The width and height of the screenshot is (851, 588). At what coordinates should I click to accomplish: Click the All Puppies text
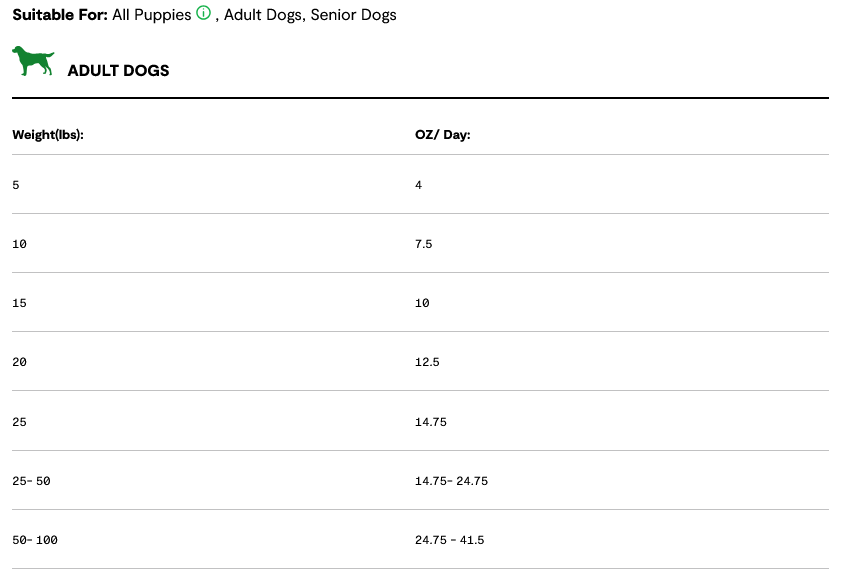(151, 15)
